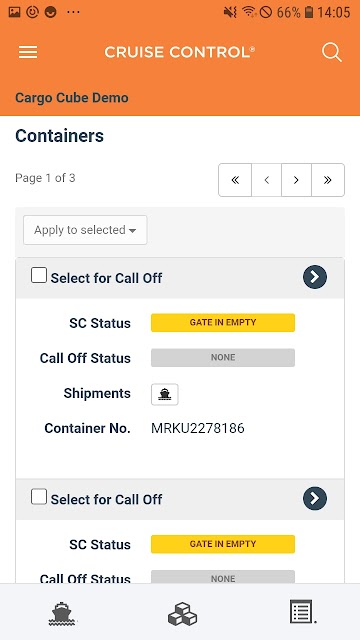
Task: Jump to the last page of containers
Action: (328, 180)
